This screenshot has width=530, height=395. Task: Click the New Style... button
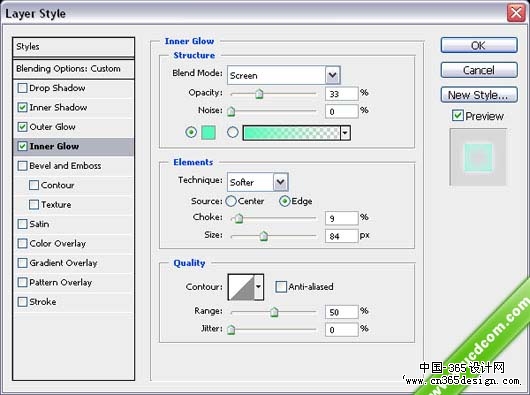click(x=479, y=95)
